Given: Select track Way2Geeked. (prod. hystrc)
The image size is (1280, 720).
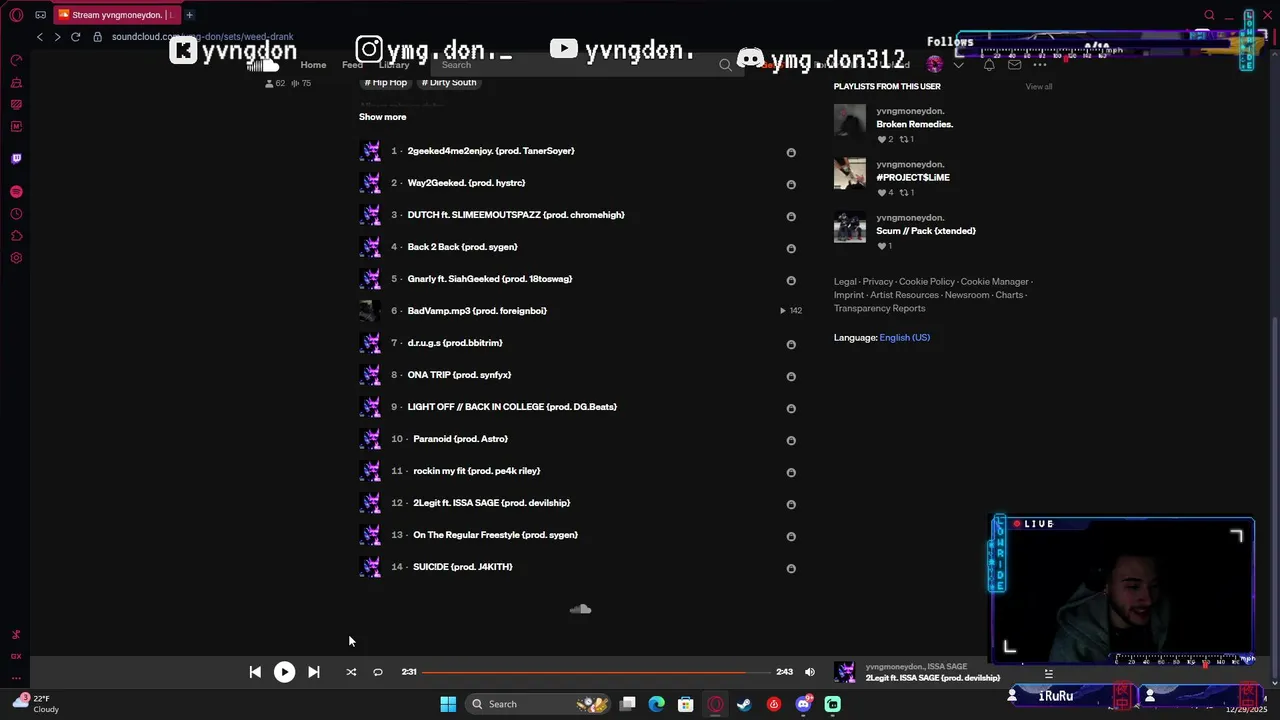Looking at the screenshot, I should [x=466, y=183].
